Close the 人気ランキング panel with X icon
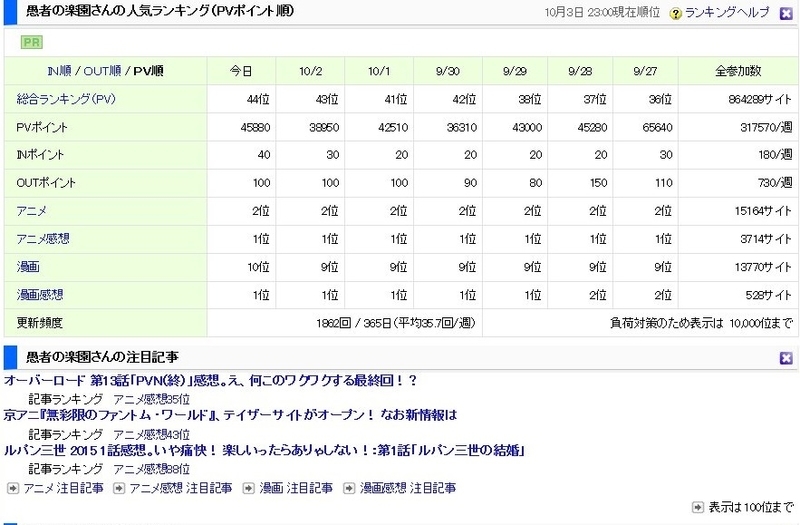The width and height of the screenshot is (800, 525). [786, 13]
